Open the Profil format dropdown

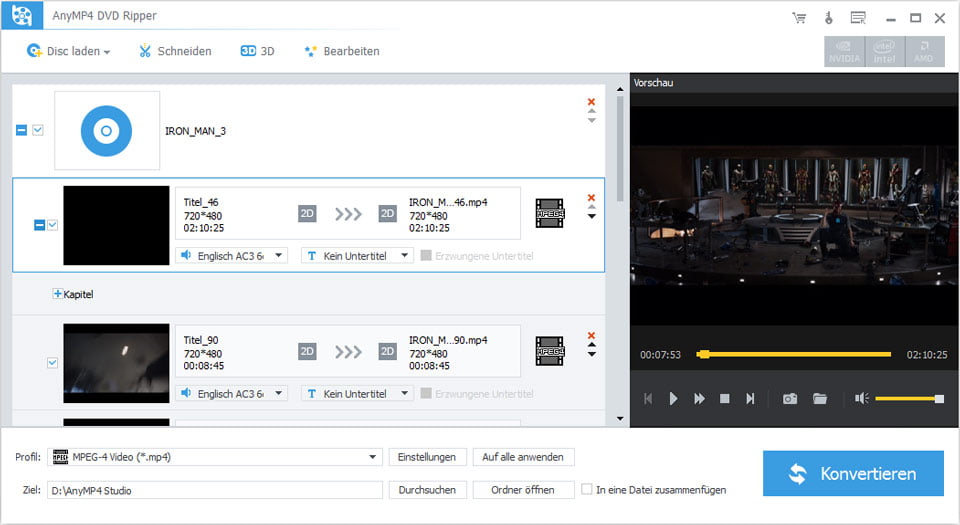tap(215, 457)
